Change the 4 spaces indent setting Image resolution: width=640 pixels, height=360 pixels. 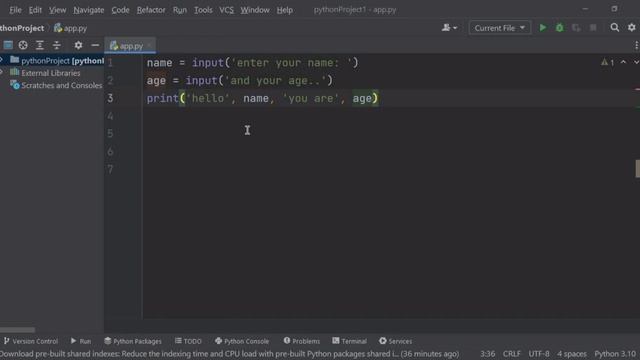[x=572, y=354]
